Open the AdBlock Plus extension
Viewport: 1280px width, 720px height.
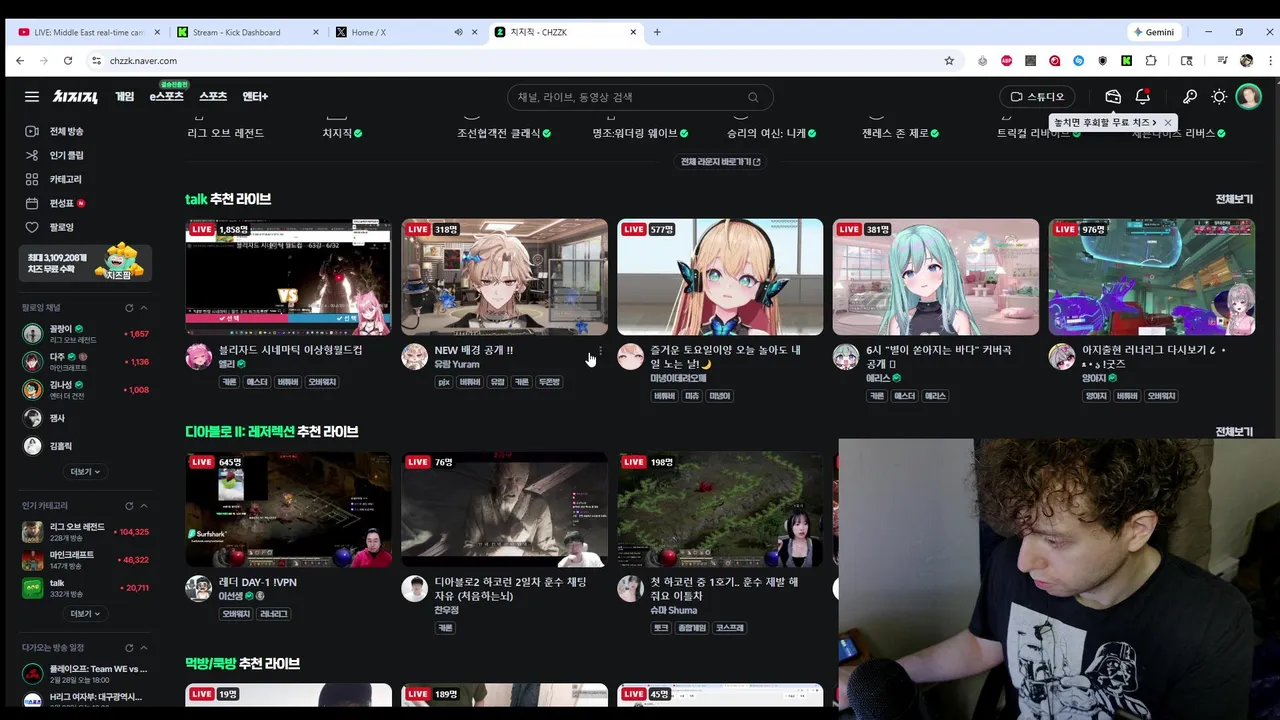(x=1006, y=60)
